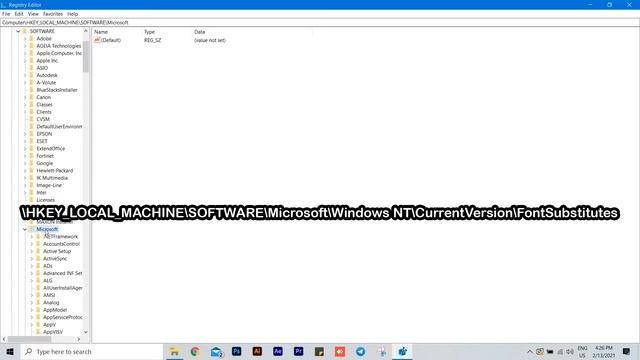Viewport: 640px width, 360px height.
Task: Expand the Active Setup key
Action: coord(32,251)
